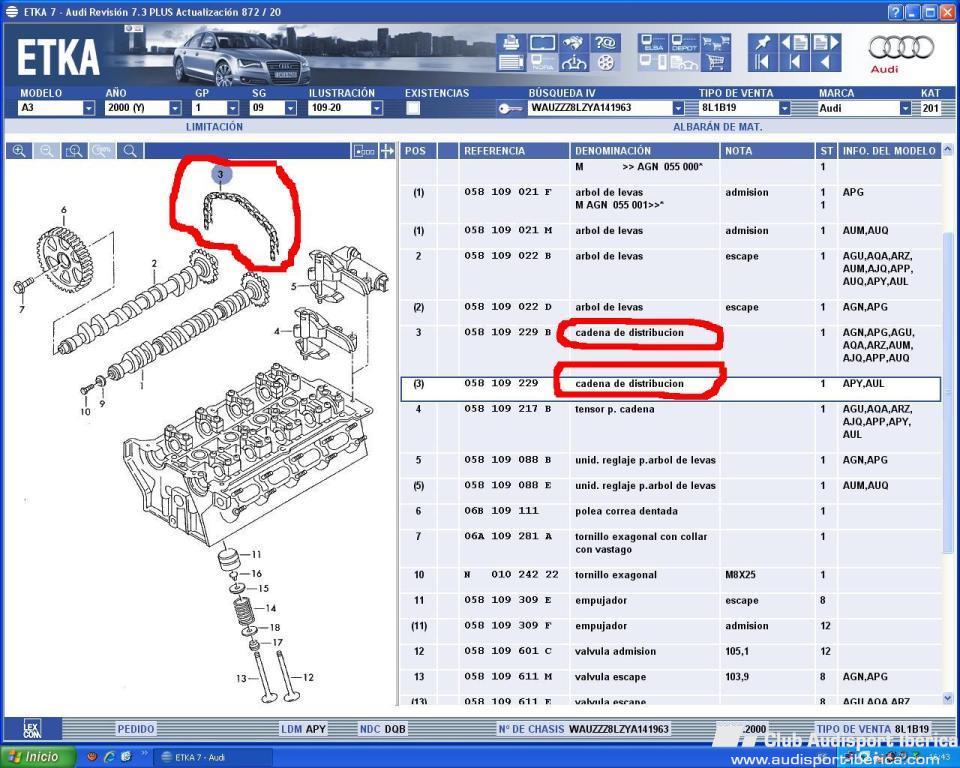Click the split pane arrows icon
Screen dimensions: 960x768
pos(387,151)
